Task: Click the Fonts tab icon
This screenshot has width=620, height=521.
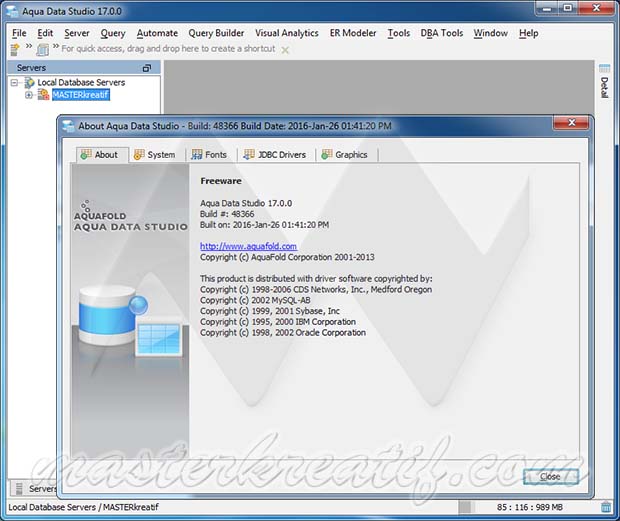Action: tap(197, 155)
